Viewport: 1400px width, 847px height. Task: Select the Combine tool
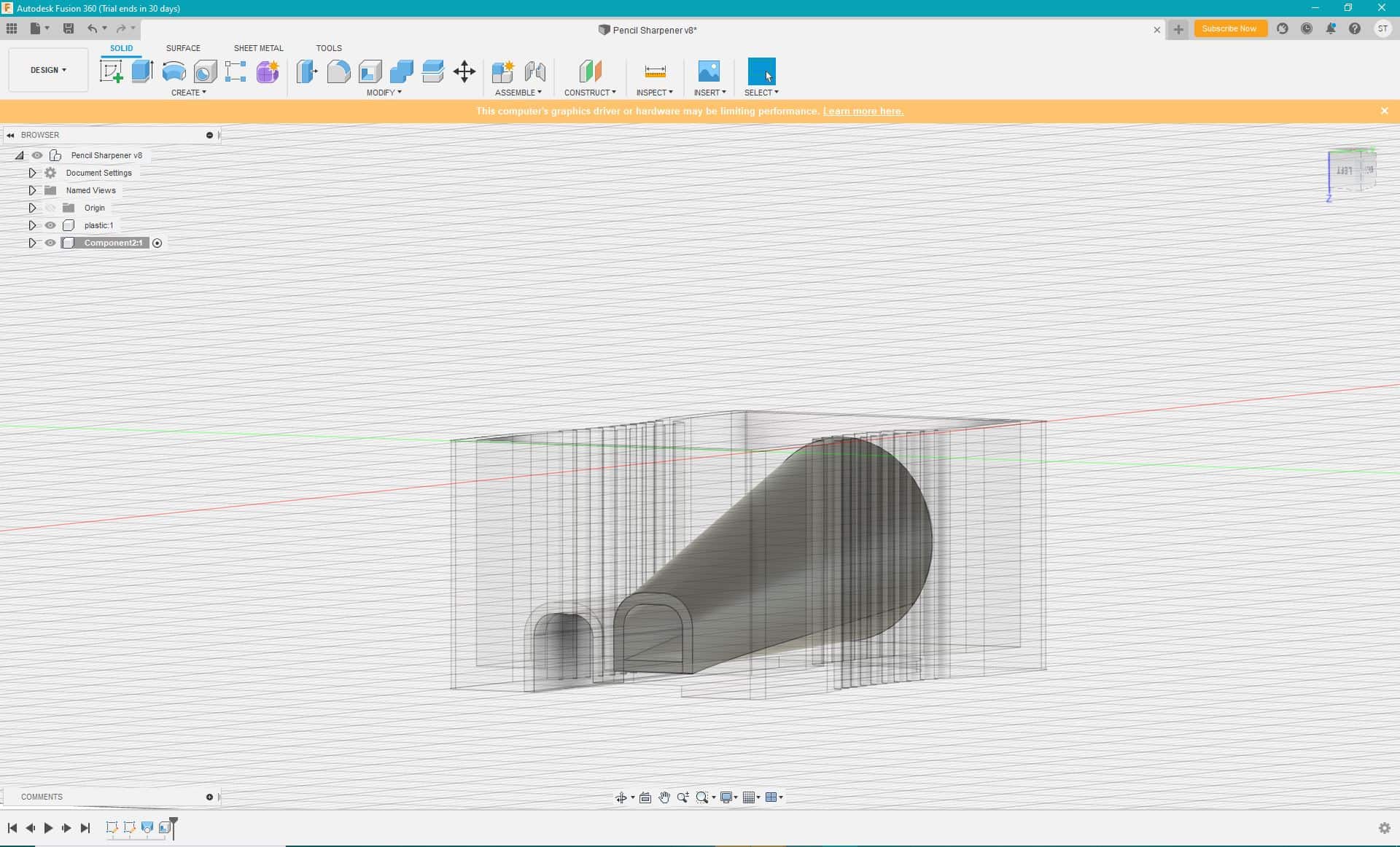(401, 71)
